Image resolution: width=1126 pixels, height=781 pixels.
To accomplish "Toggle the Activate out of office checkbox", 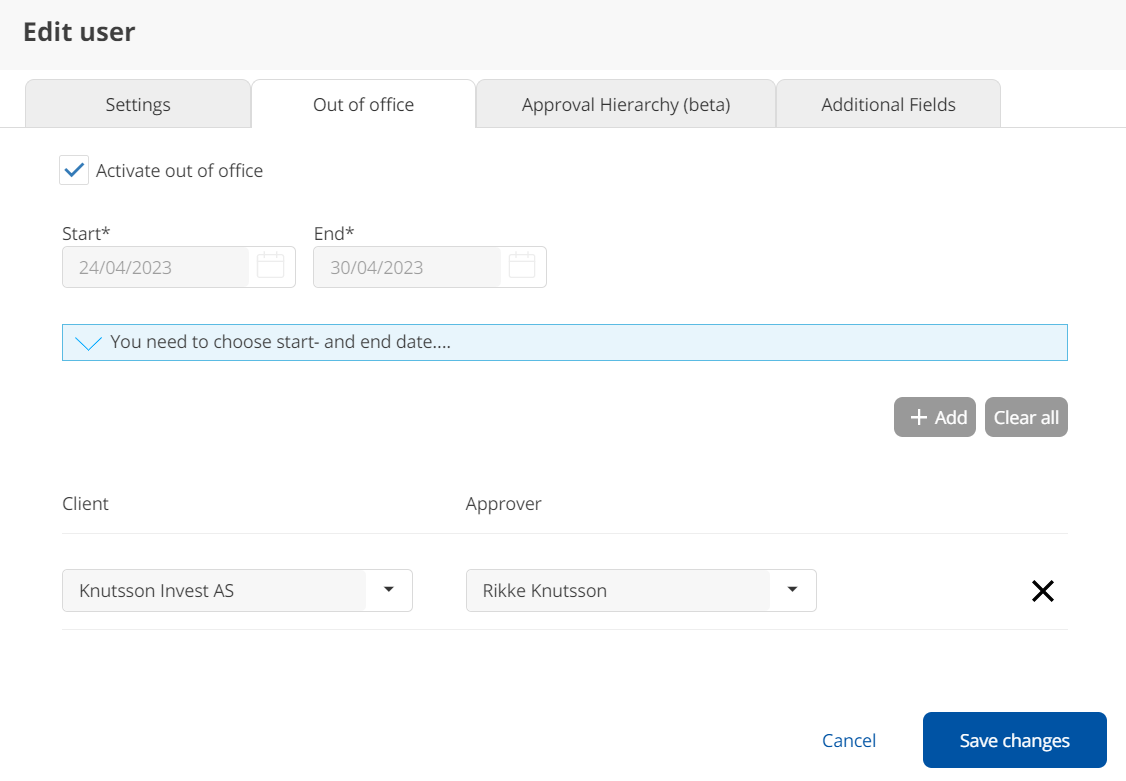I will point(74,170).
